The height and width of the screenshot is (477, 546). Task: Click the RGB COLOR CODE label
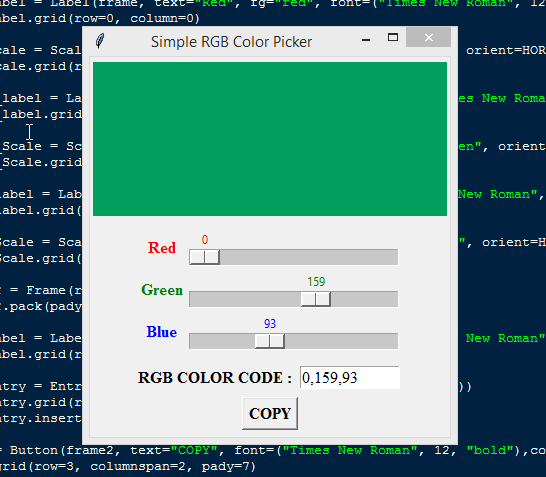(x=215, y=378)
